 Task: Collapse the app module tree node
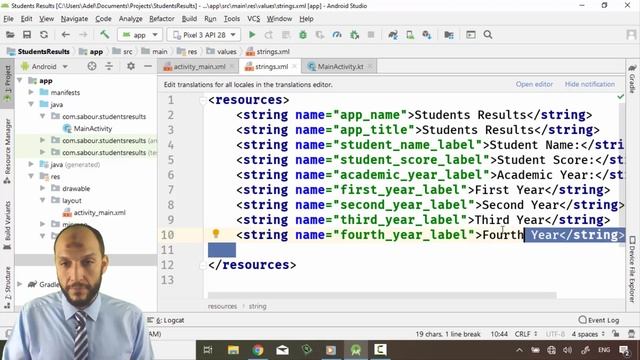(x=20, y=80)
